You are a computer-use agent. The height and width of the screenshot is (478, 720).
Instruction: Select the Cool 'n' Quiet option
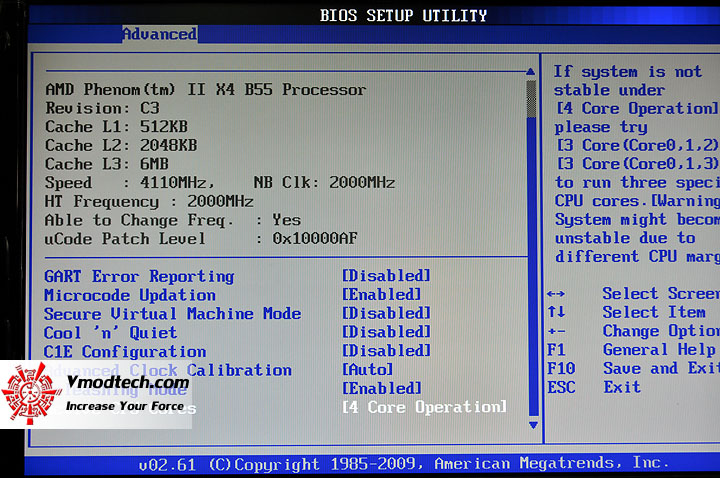111,333
